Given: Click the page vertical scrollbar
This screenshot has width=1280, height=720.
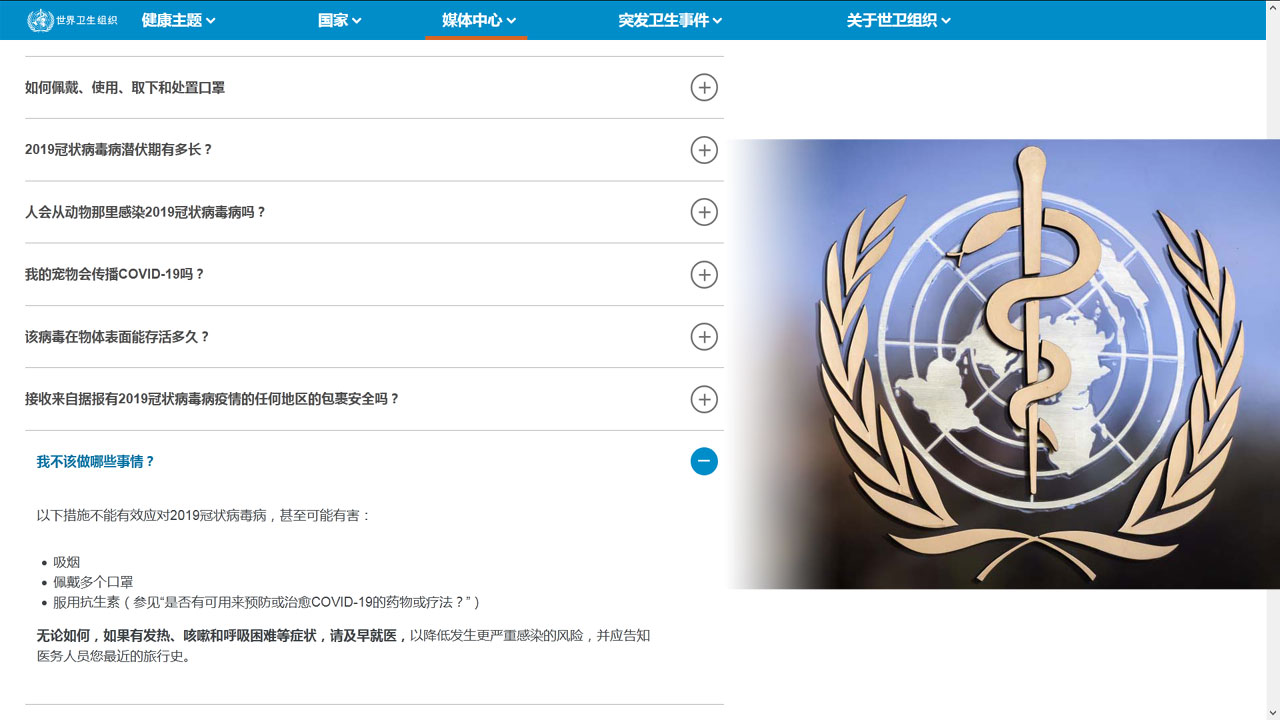Looking at the screenshot, I should (x=1273, y=360).
